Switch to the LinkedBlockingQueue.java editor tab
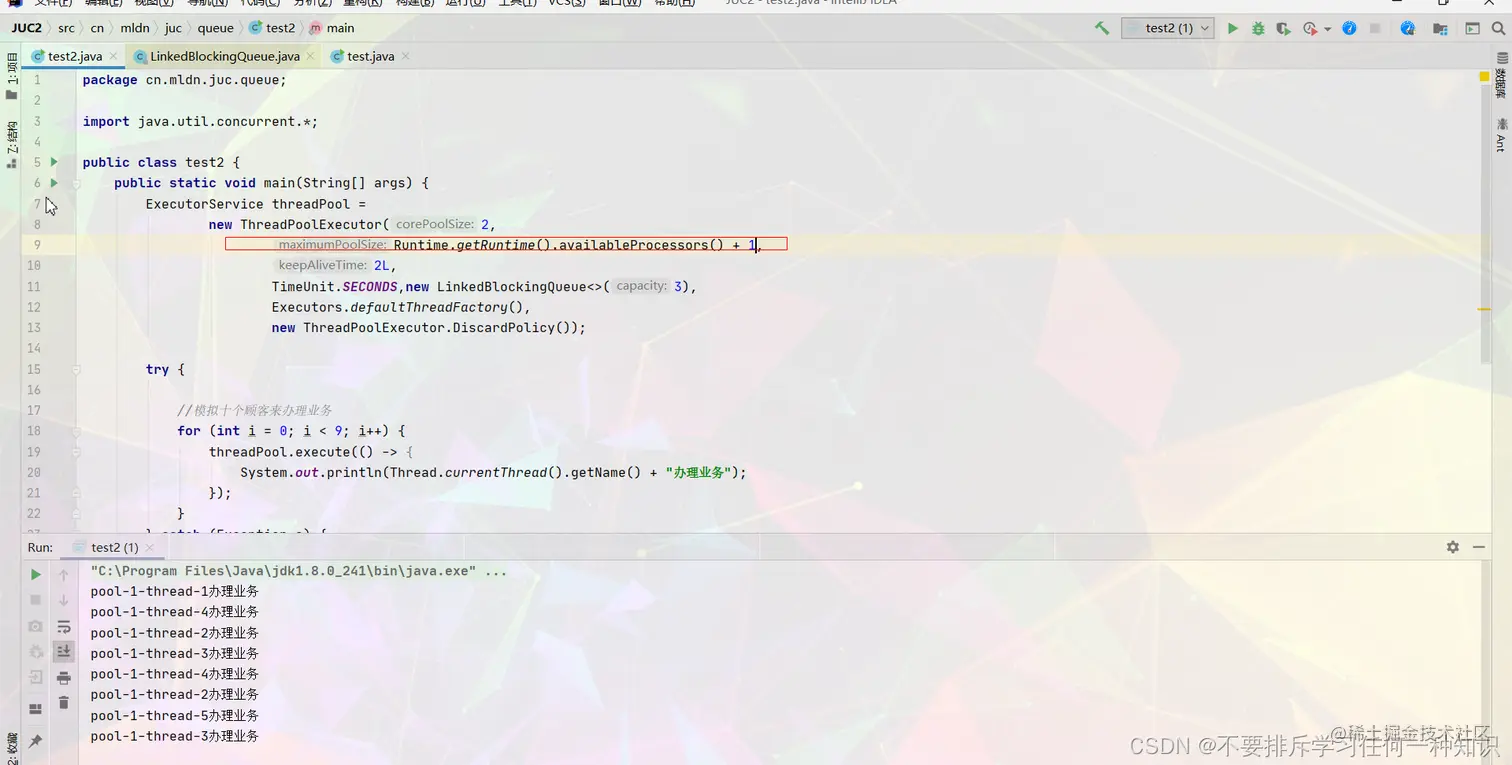The image size is (1512, 765). [x=224, y=56]
